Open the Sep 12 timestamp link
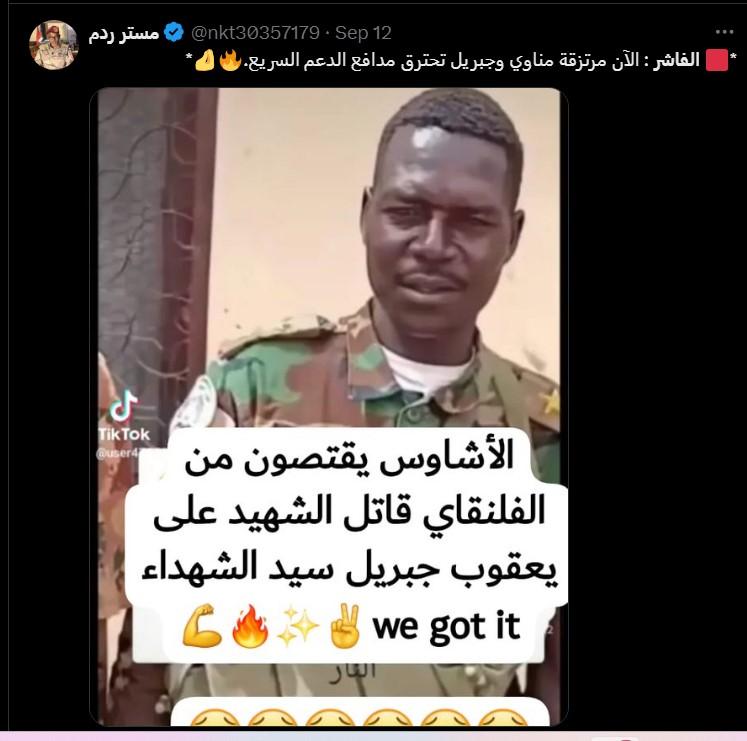 [x=363, y=33]
